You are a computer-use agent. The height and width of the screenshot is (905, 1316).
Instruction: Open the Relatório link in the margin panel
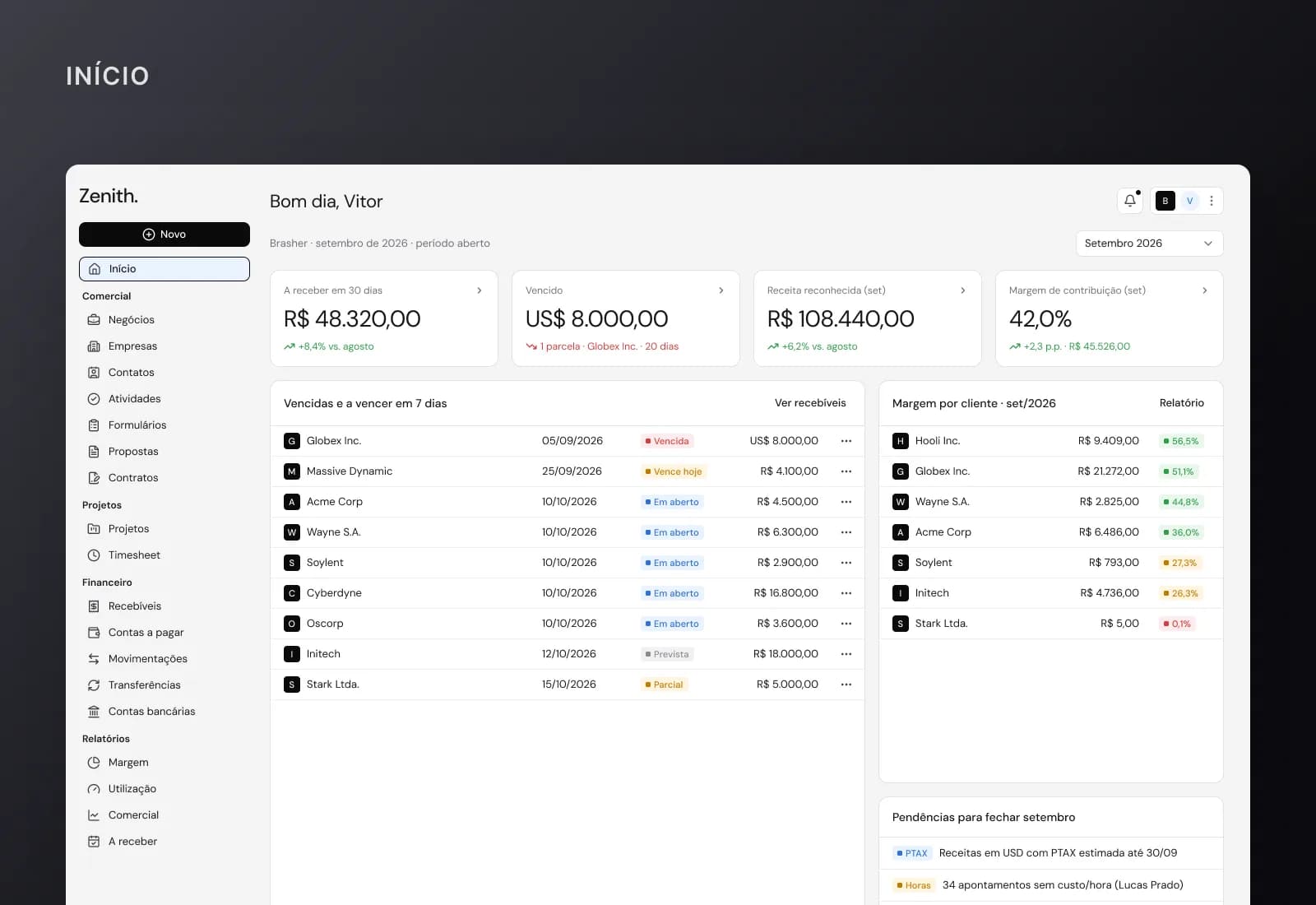coord(1182,403)
